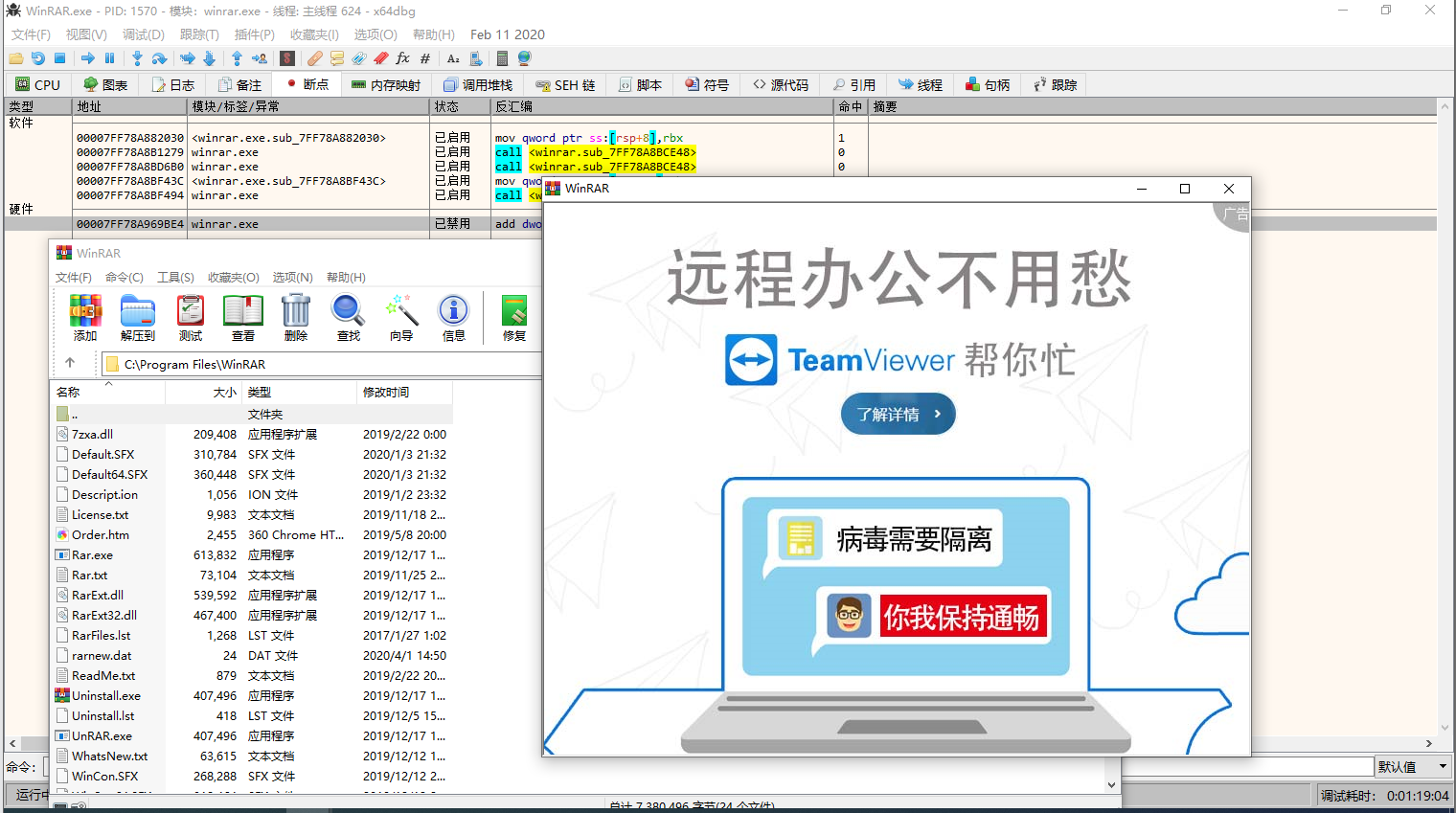
Task: Click the WinRAR 信息 info icon
Action: tap(453, 318)
